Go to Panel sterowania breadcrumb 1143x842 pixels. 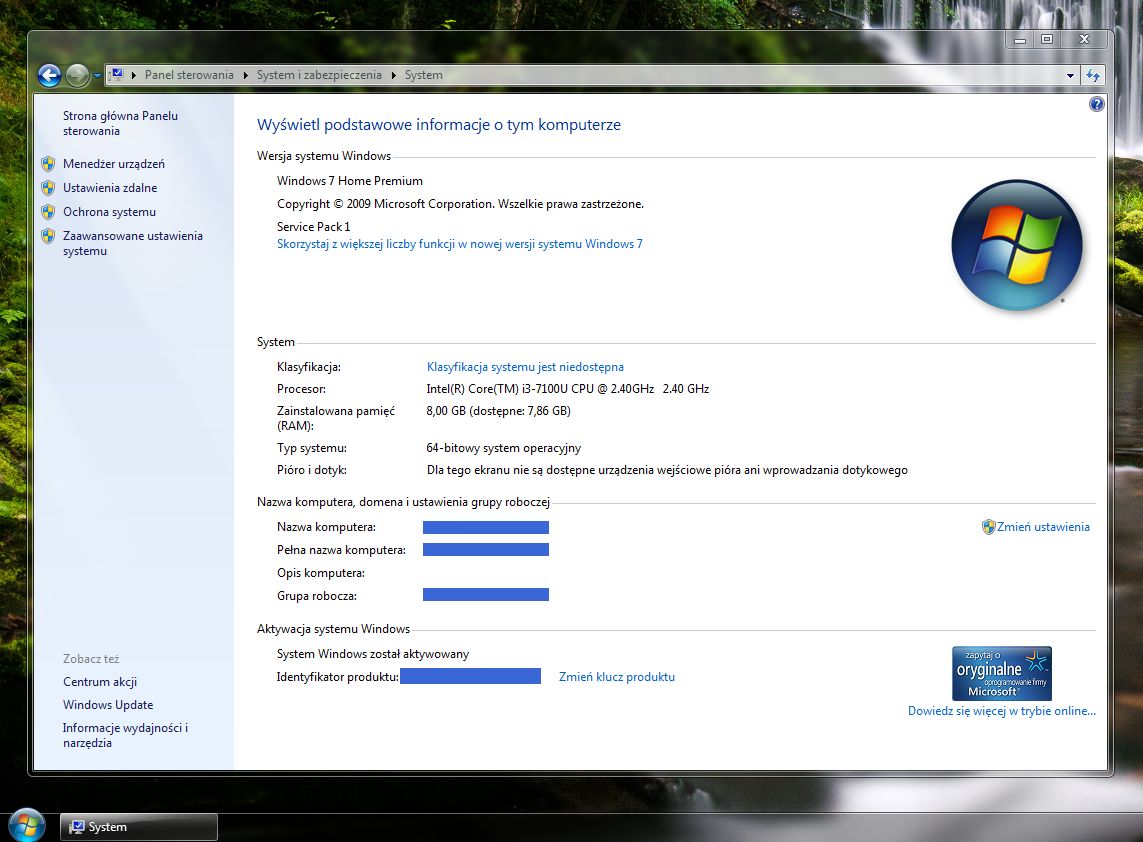click(190, 75)
